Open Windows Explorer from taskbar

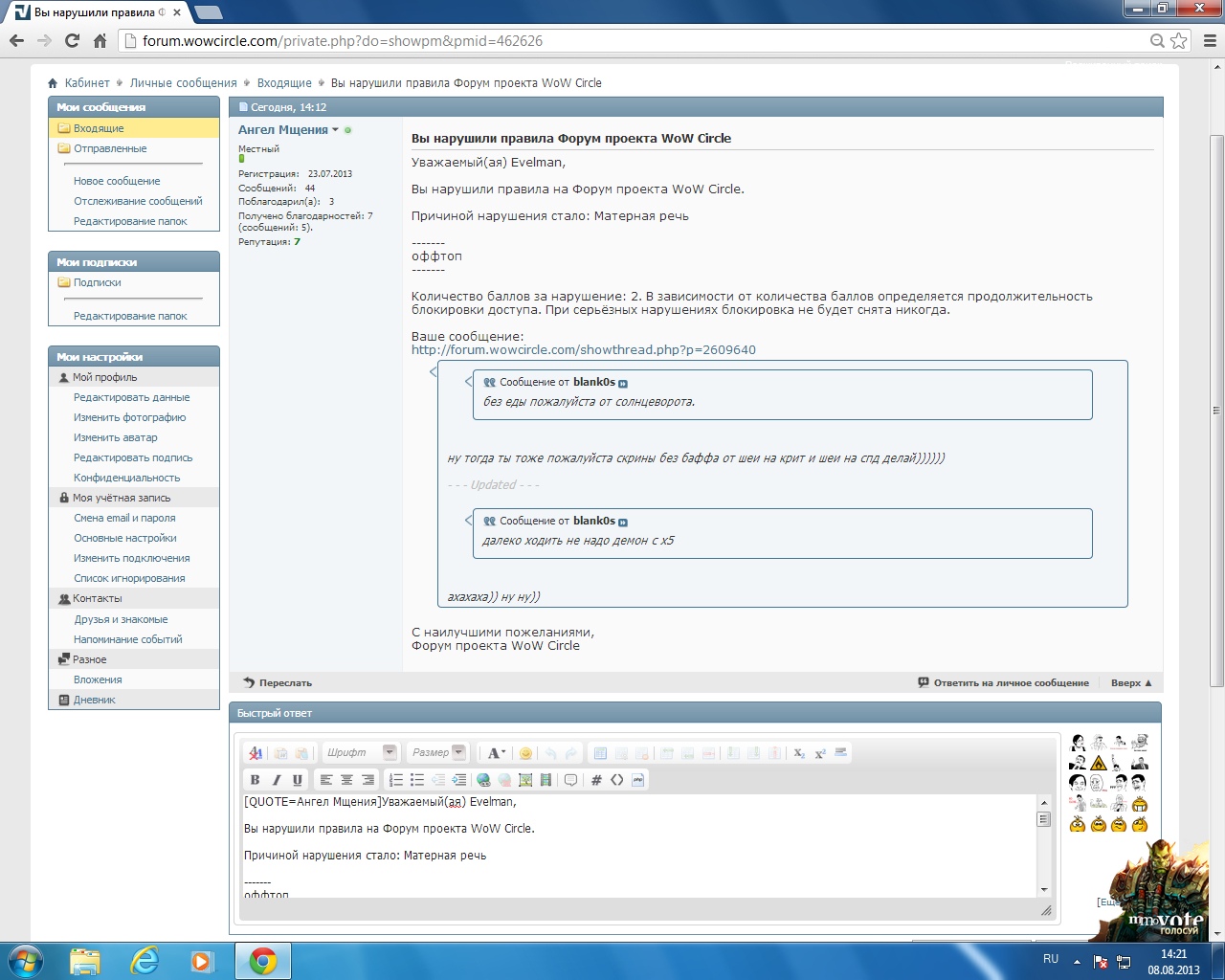[x=85, y=961]
